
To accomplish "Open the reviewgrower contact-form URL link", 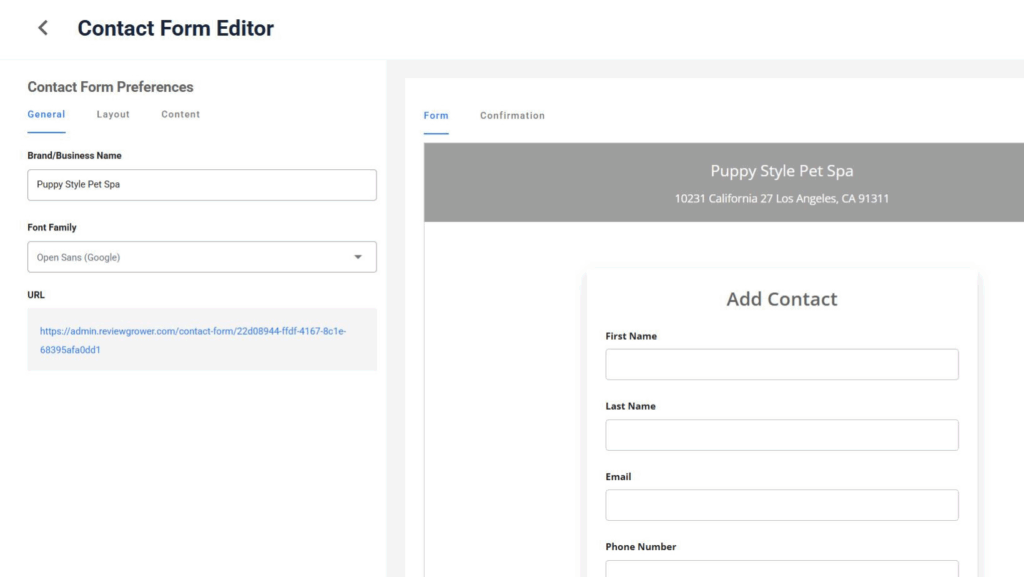I will 193,340.
